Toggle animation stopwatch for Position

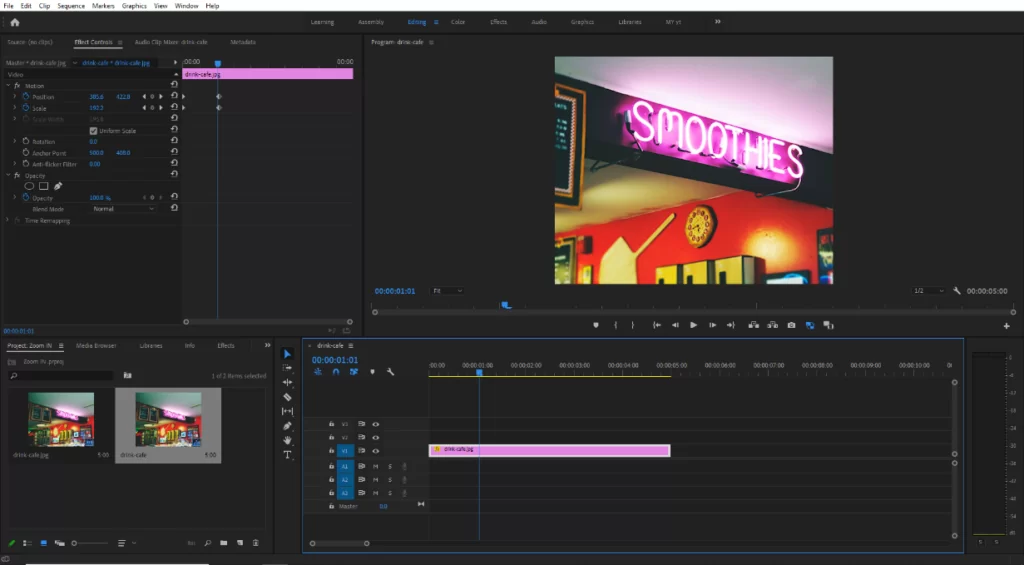point(26,97)
